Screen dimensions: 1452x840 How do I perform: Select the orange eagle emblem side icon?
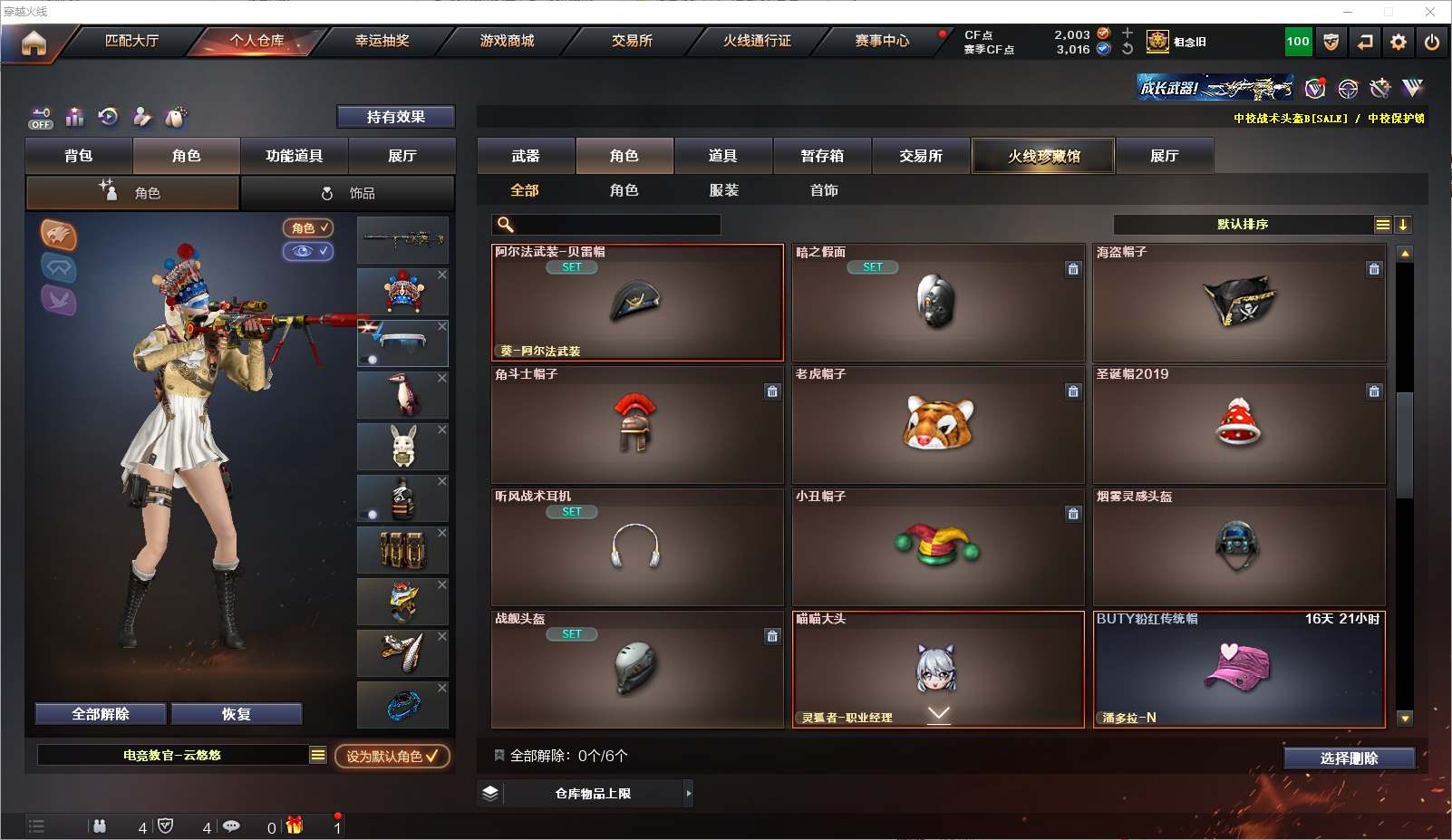click(59, 236)
